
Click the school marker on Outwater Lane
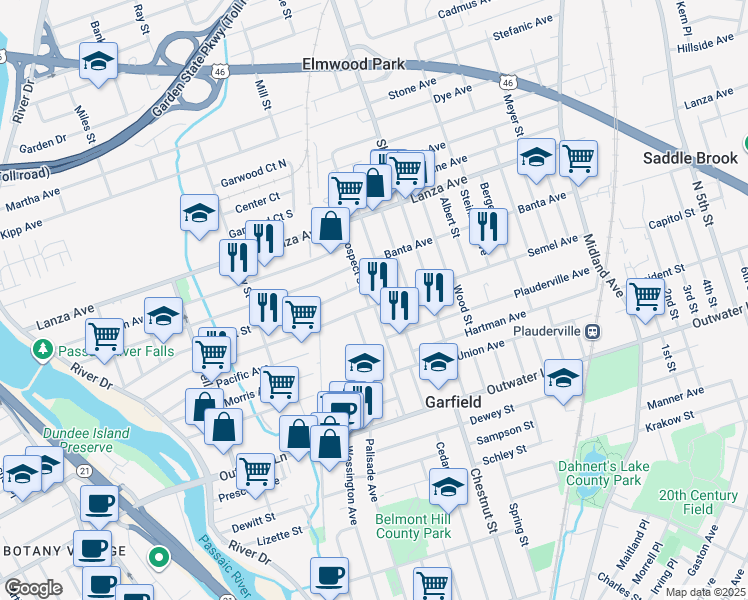tap(563, 380)
